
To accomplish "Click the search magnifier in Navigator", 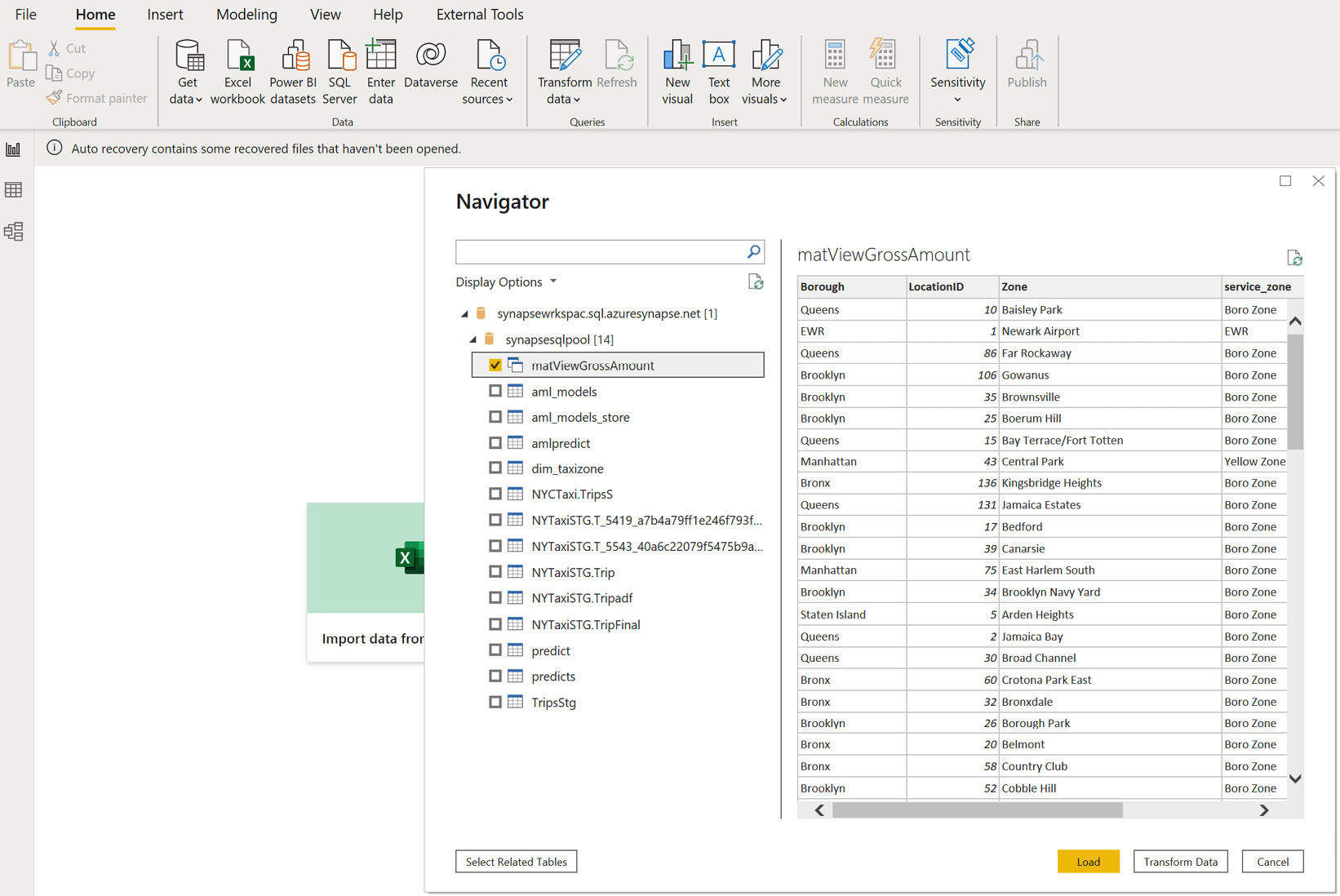I will (x=754, y=252).
